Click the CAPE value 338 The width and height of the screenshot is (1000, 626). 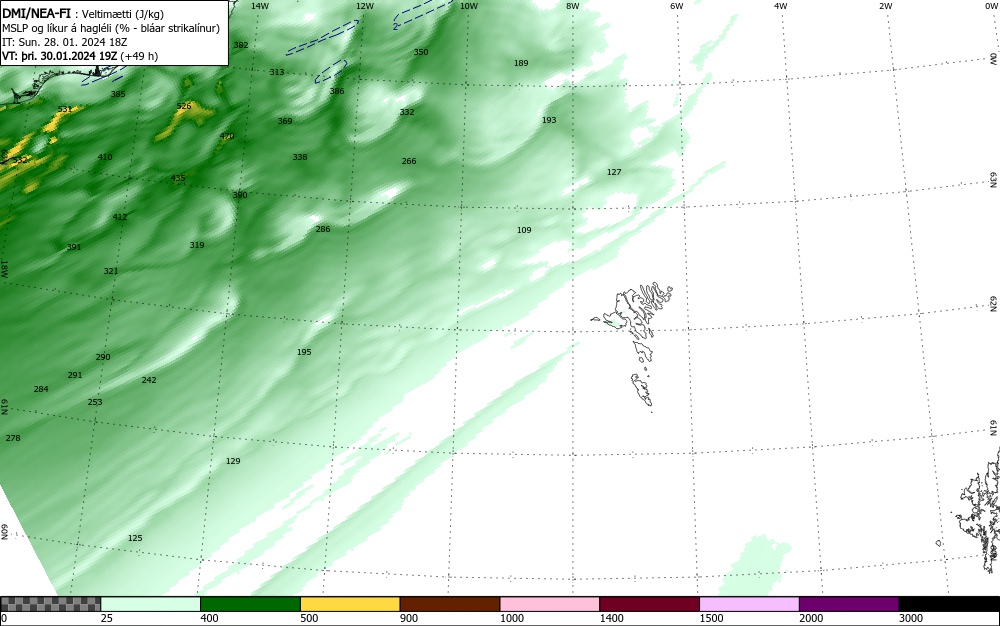coord(300,157)
